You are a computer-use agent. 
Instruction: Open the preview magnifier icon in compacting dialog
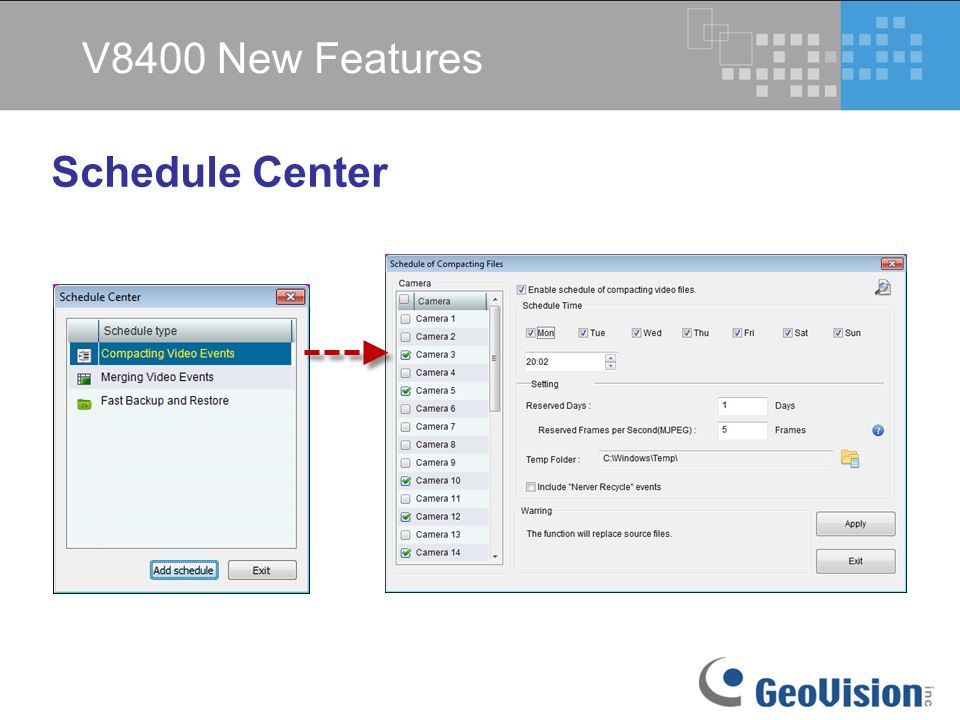point(883,287)
